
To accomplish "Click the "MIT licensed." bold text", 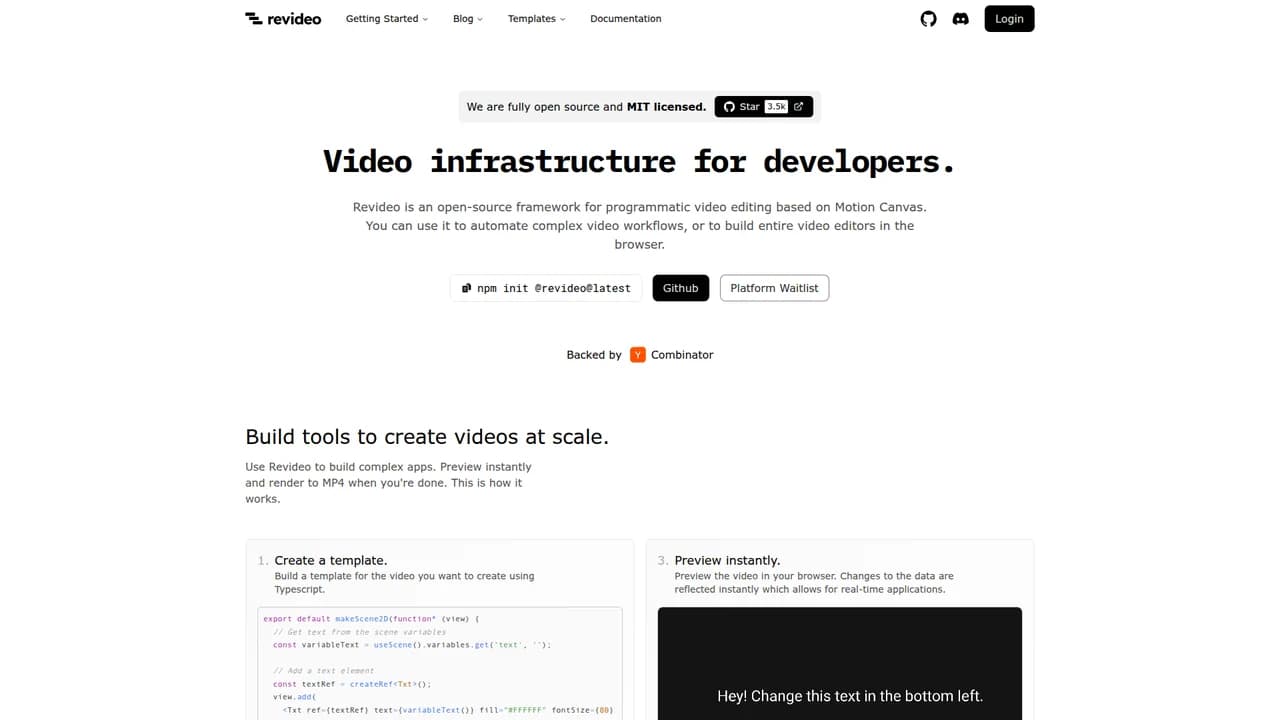I will click(666, 107).
